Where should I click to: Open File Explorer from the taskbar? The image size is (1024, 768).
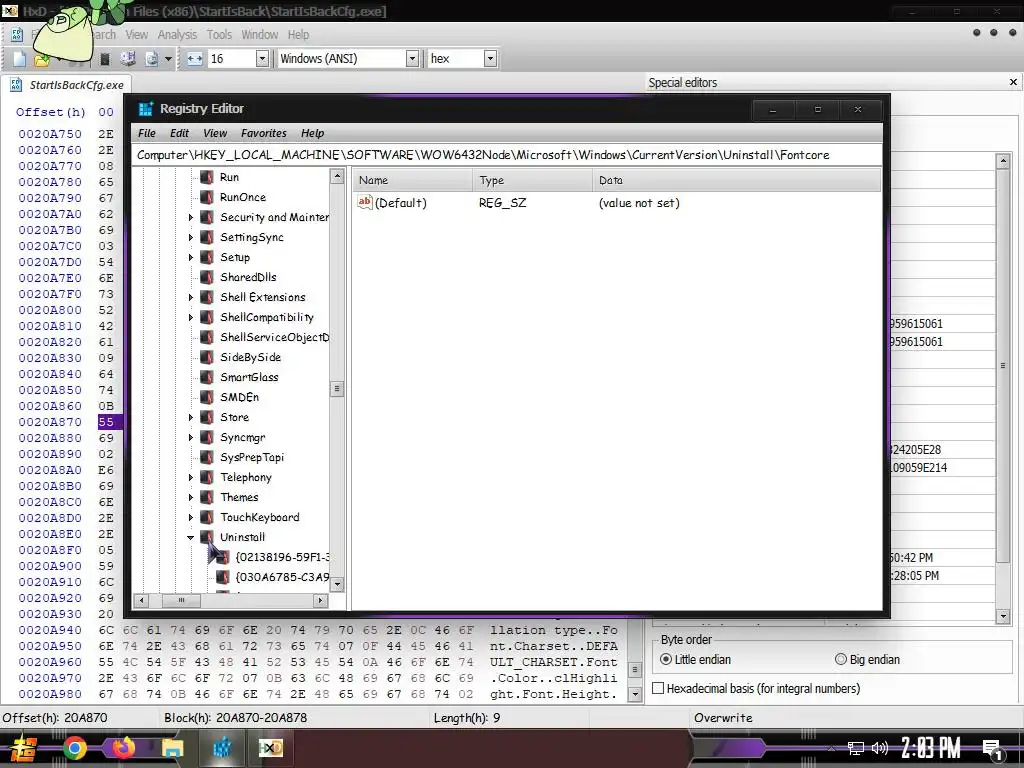[x=172, y=748]
